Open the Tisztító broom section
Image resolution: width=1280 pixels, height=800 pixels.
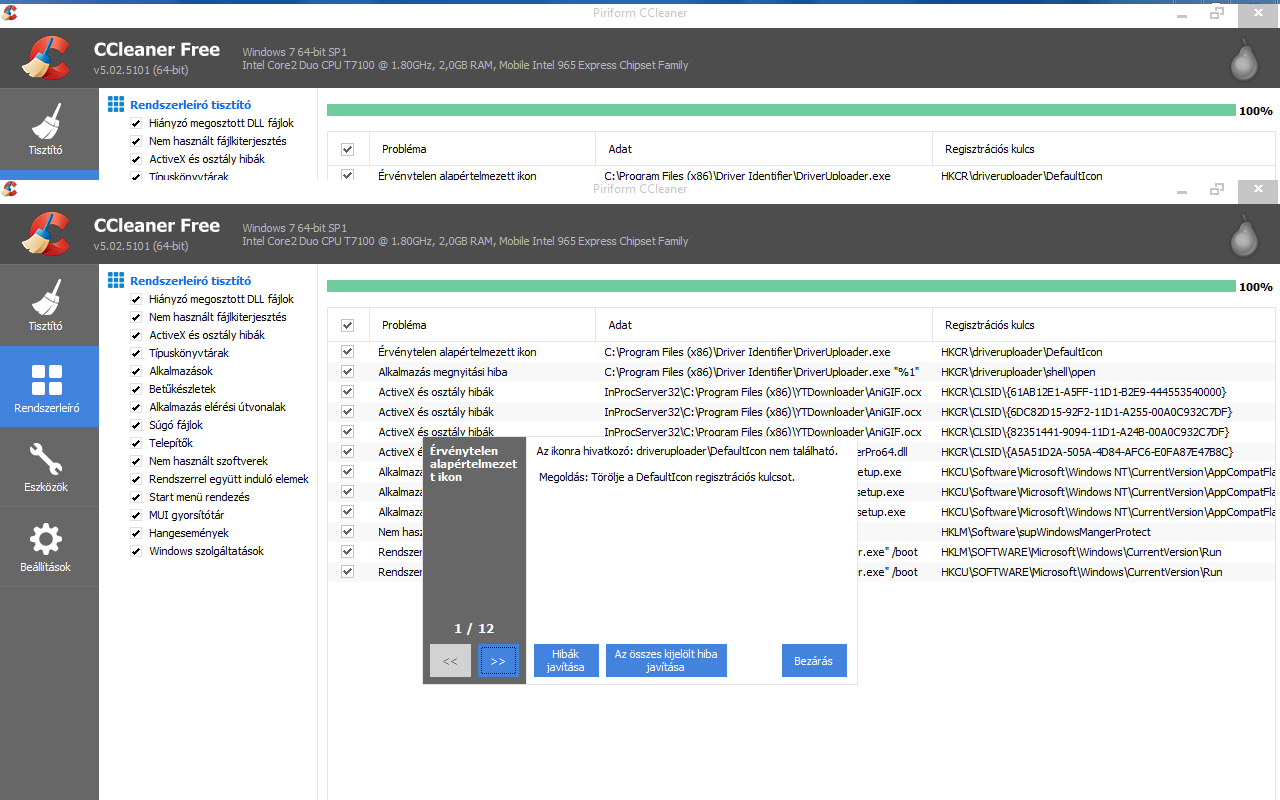[46, 304]
